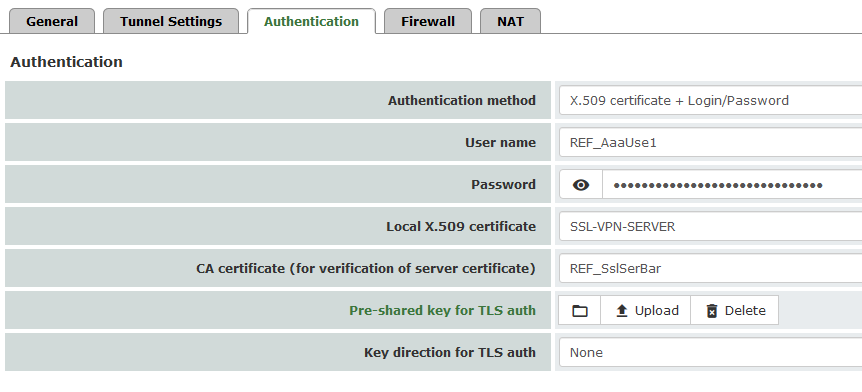Click the User name field containing REF_AaaUse1
The image size is (862, 392).
point(710,142)
